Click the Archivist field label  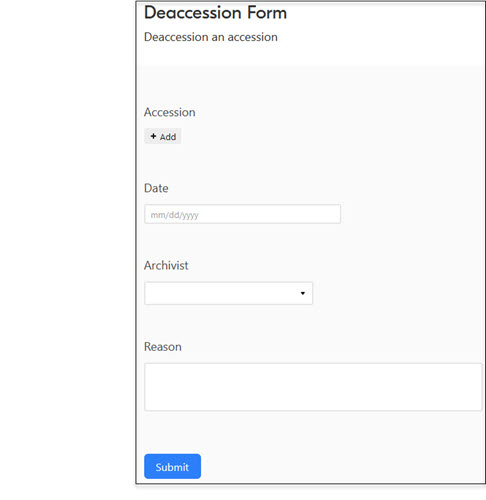coord(166,266)
